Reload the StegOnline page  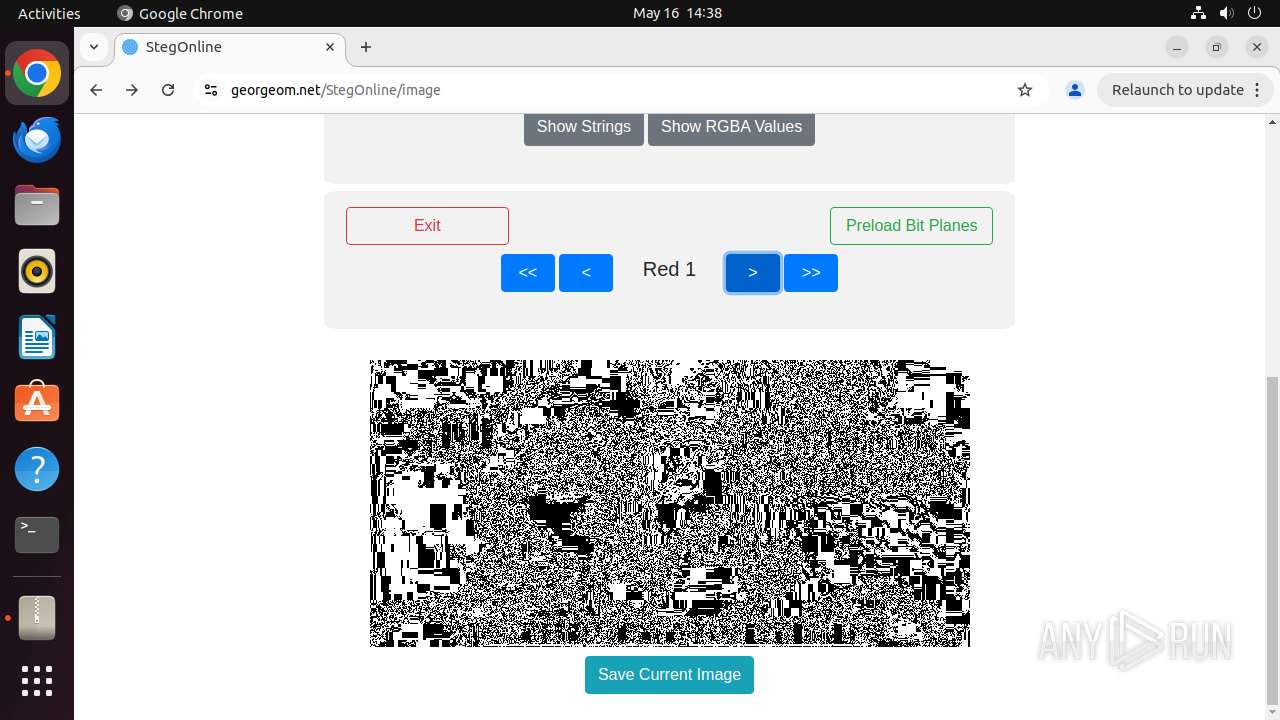click(x=168, y=90)
